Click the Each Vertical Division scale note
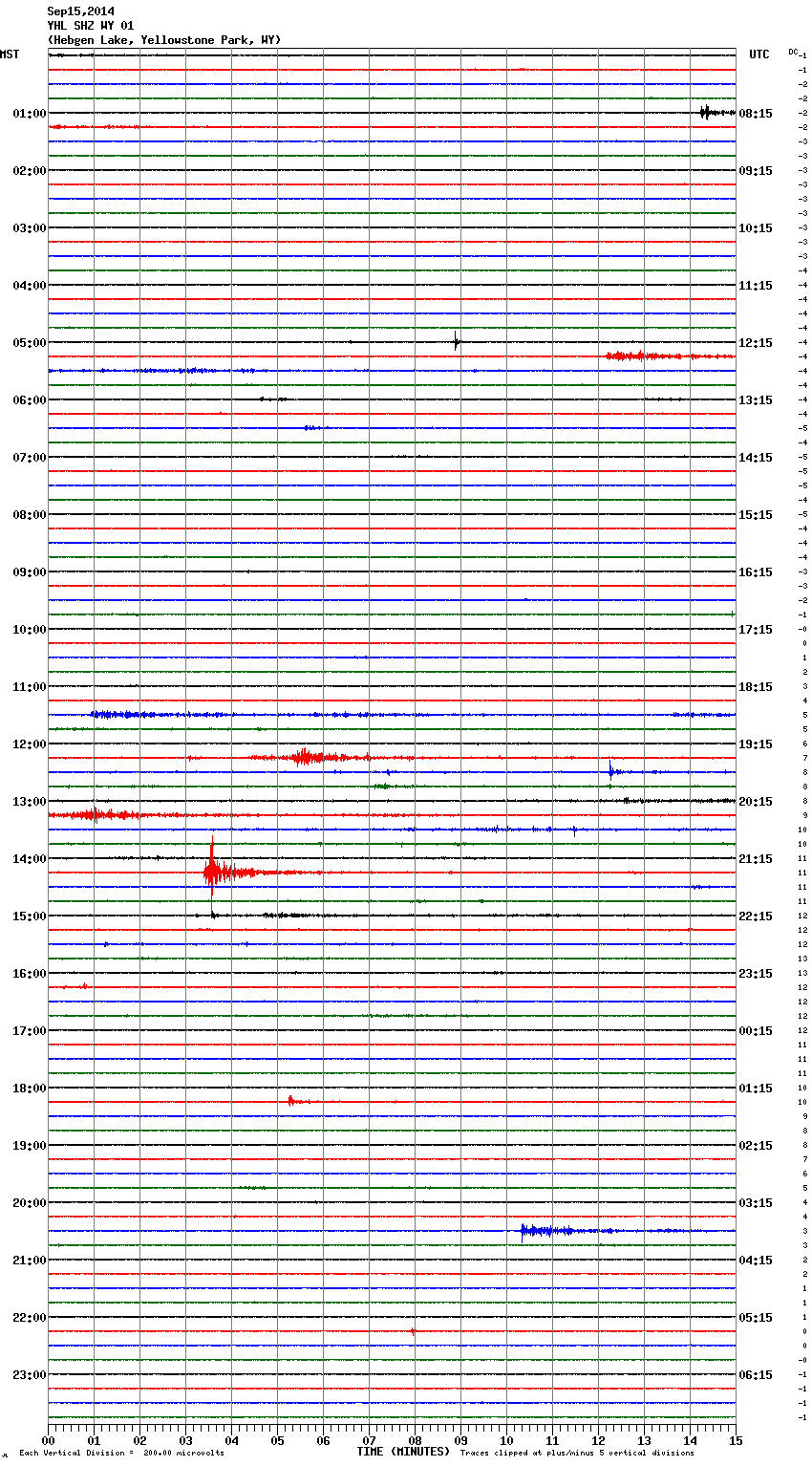This screenshot has width=812, height=1466. click(121, 1454)
